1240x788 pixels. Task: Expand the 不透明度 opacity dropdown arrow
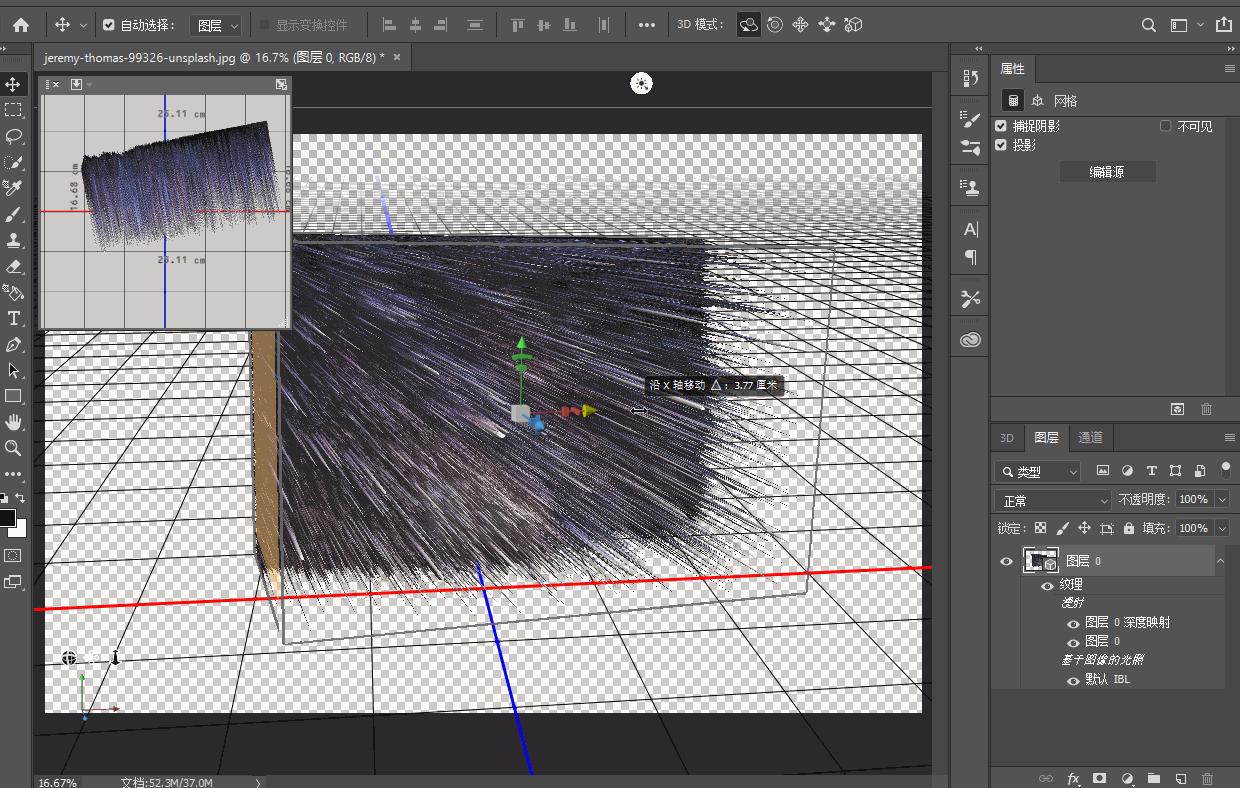(x=1221, y=499)
